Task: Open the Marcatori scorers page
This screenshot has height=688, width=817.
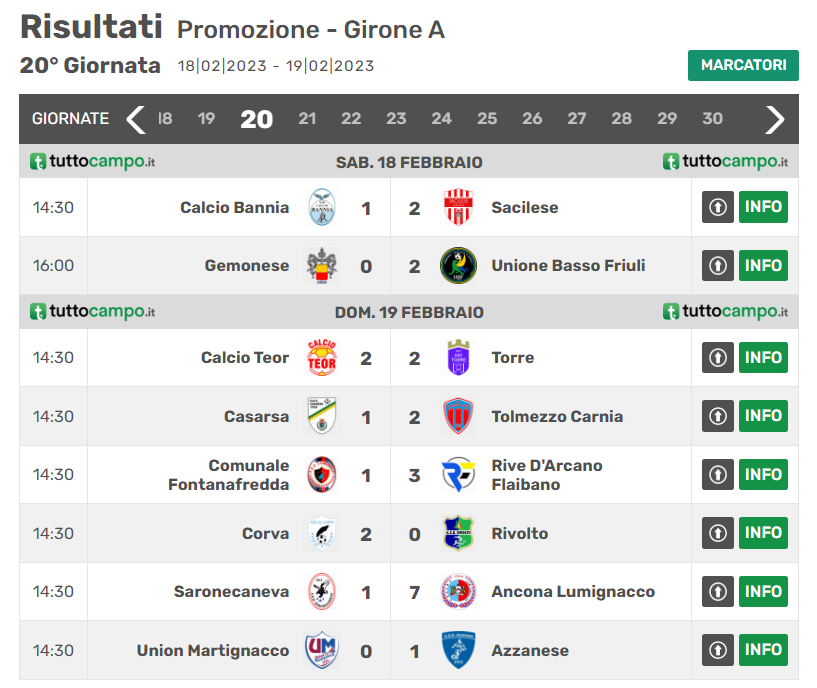Action: 743,65
